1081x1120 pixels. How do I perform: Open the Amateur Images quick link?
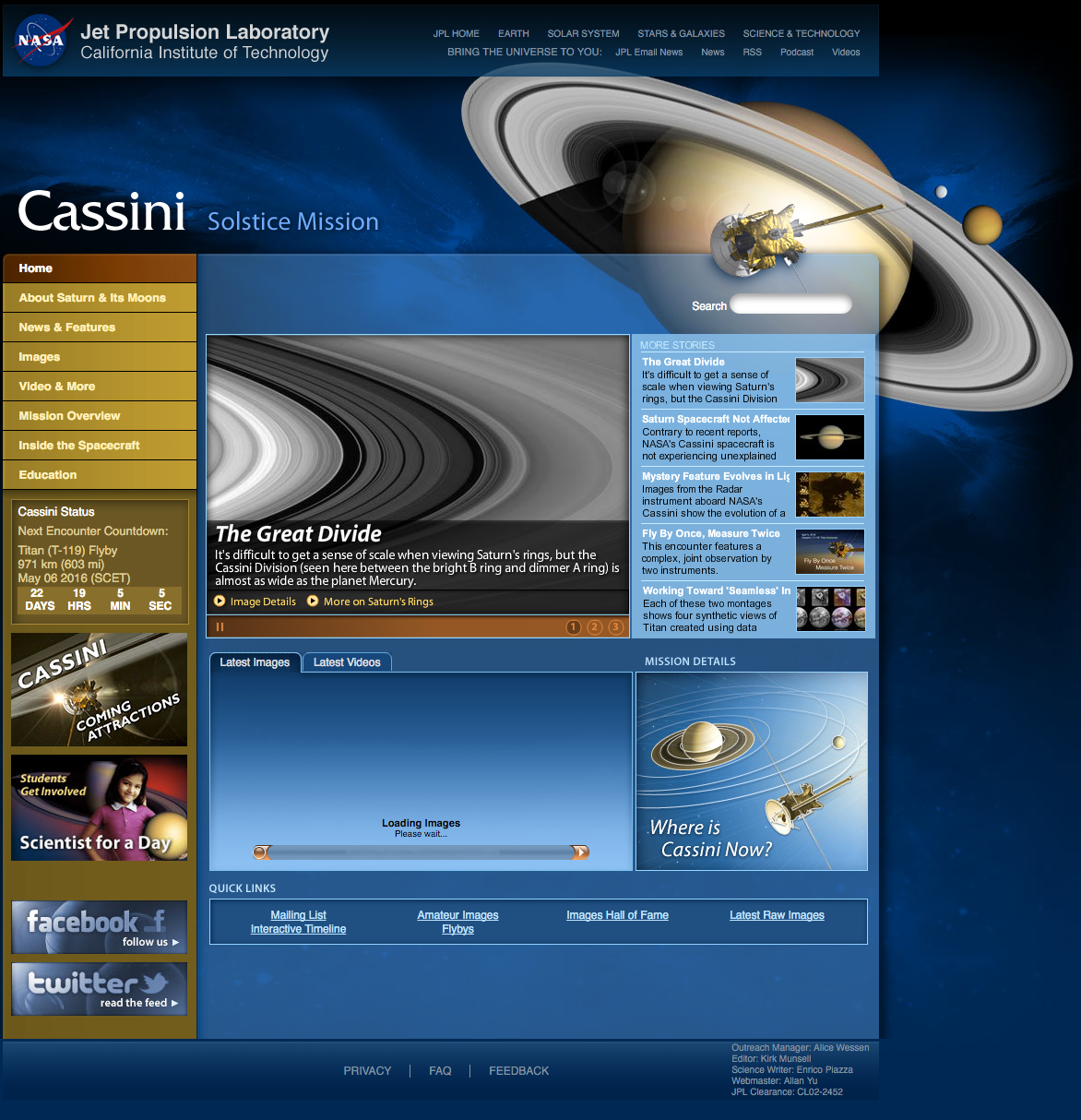click(x=457, y=915)
